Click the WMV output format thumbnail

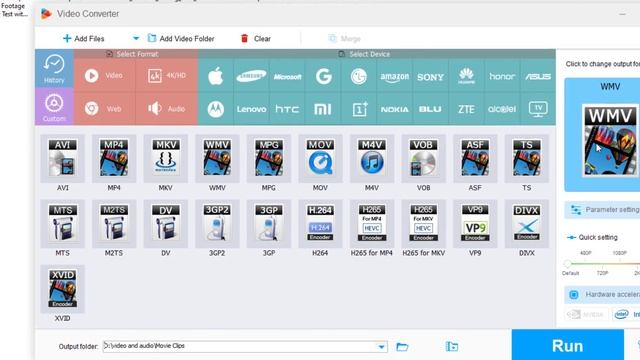pos(610,140)
